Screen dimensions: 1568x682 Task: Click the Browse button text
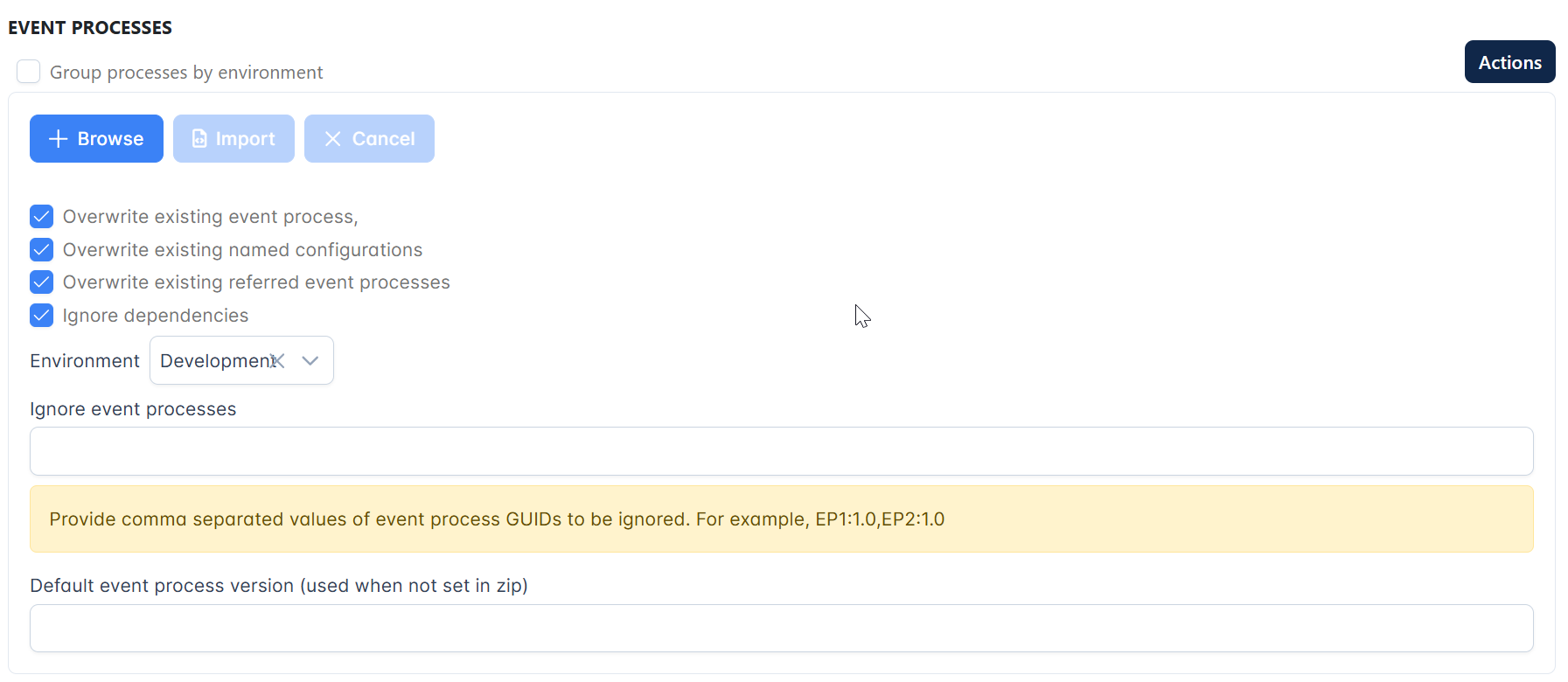[110, 139]
